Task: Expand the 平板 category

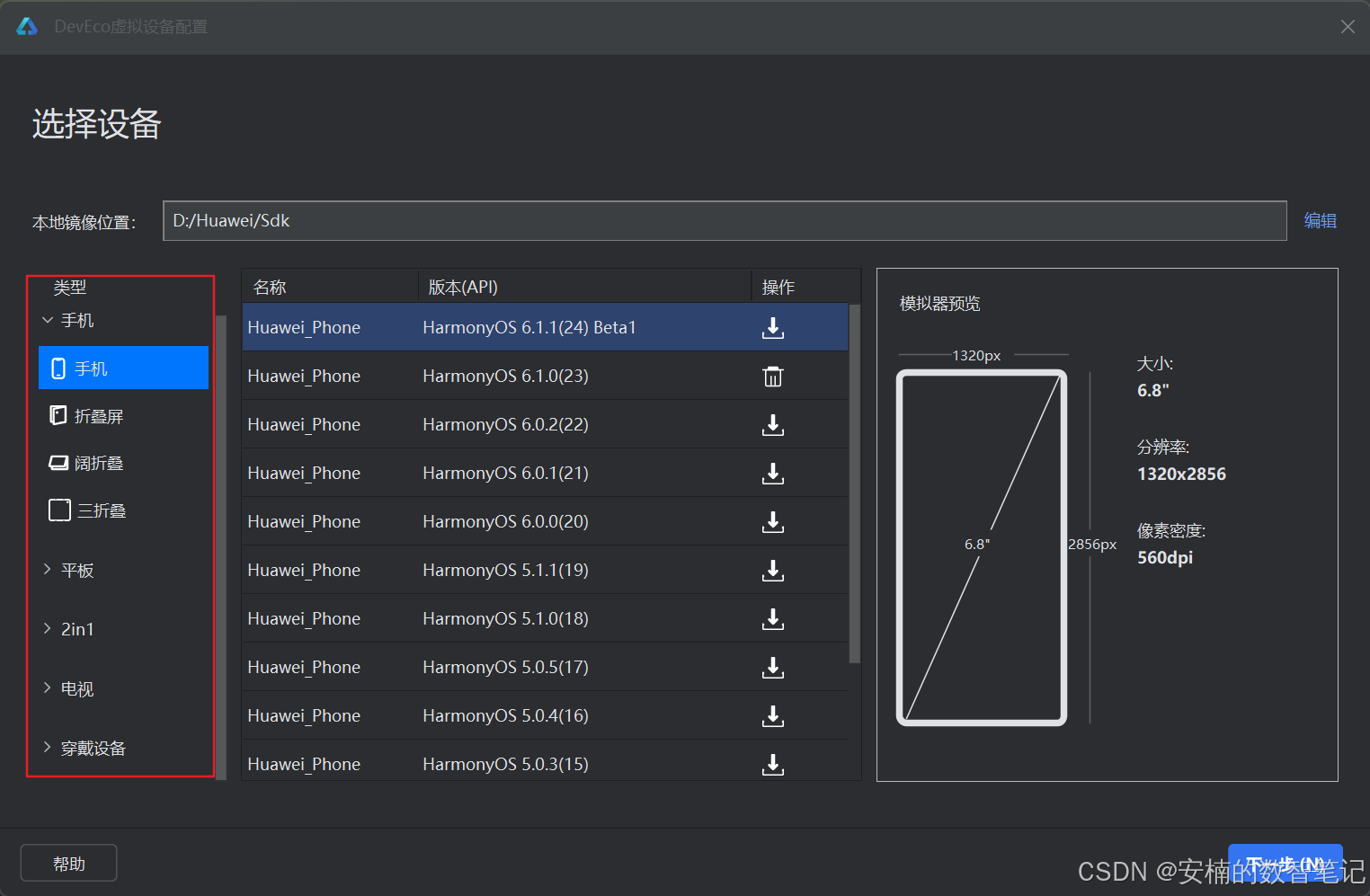Action: coord(48,570)
